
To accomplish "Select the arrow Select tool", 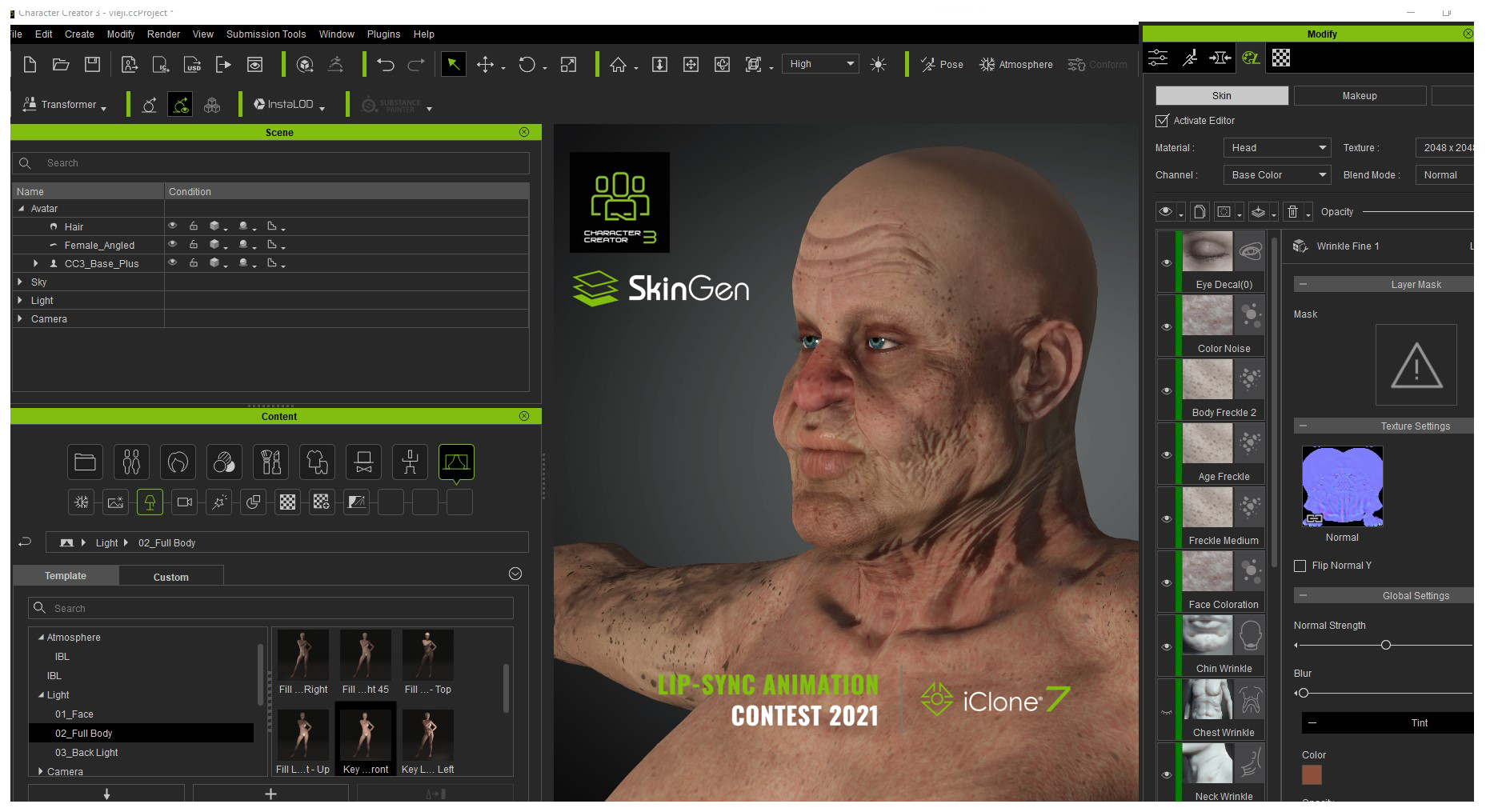I will click(453, 65).
